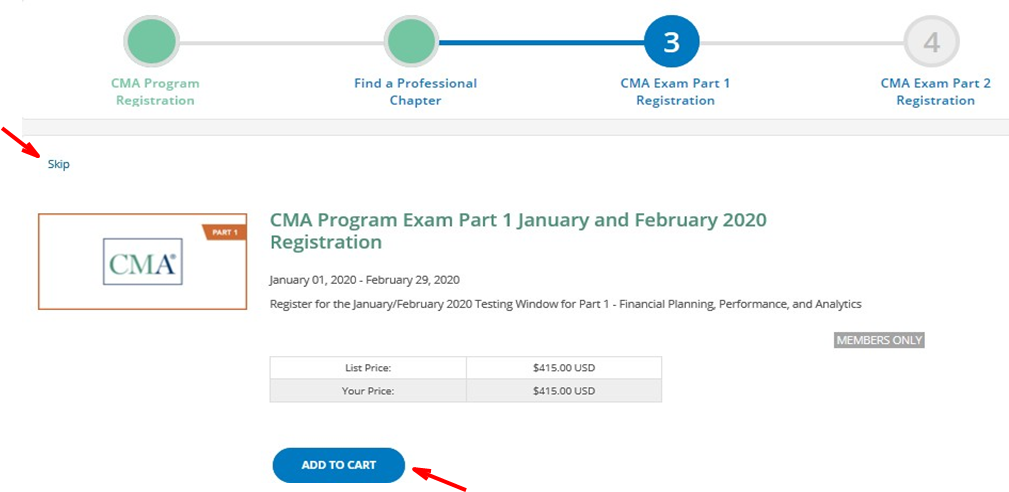
Task: Click the MEMBERS ONLY badge
Action: coord(879,340)
